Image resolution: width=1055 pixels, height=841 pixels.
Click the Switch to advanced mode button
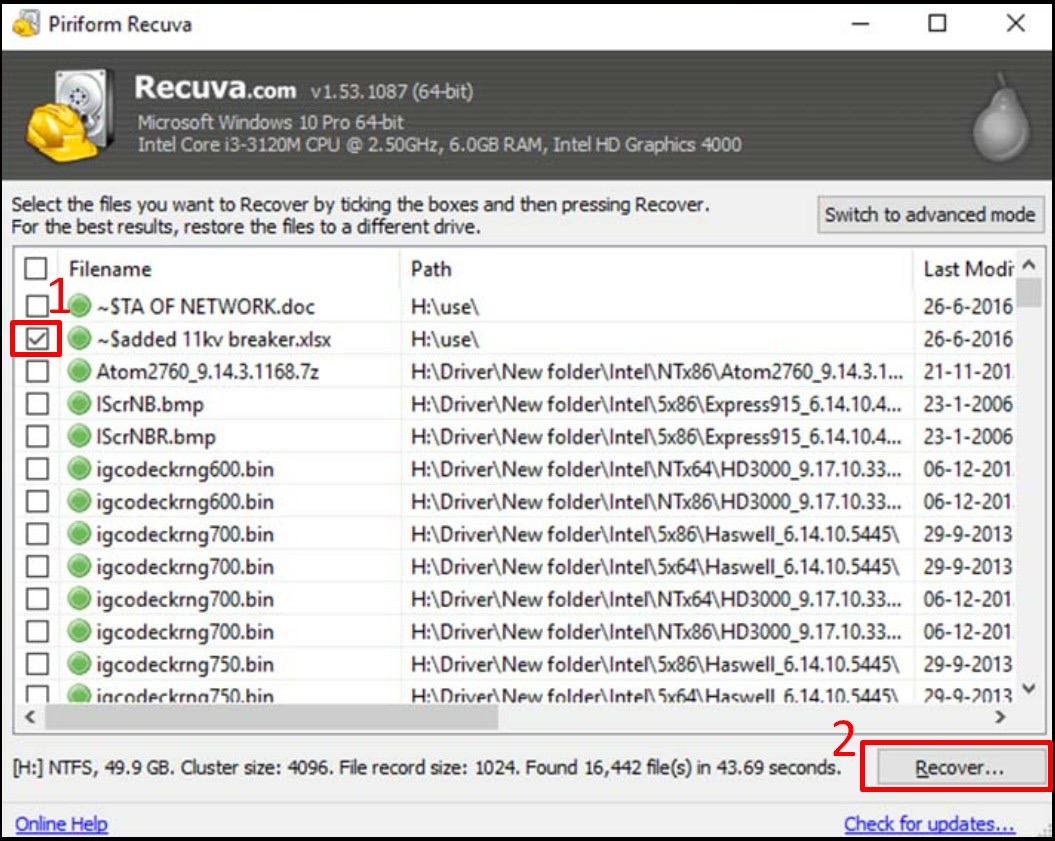pos(930,215)
